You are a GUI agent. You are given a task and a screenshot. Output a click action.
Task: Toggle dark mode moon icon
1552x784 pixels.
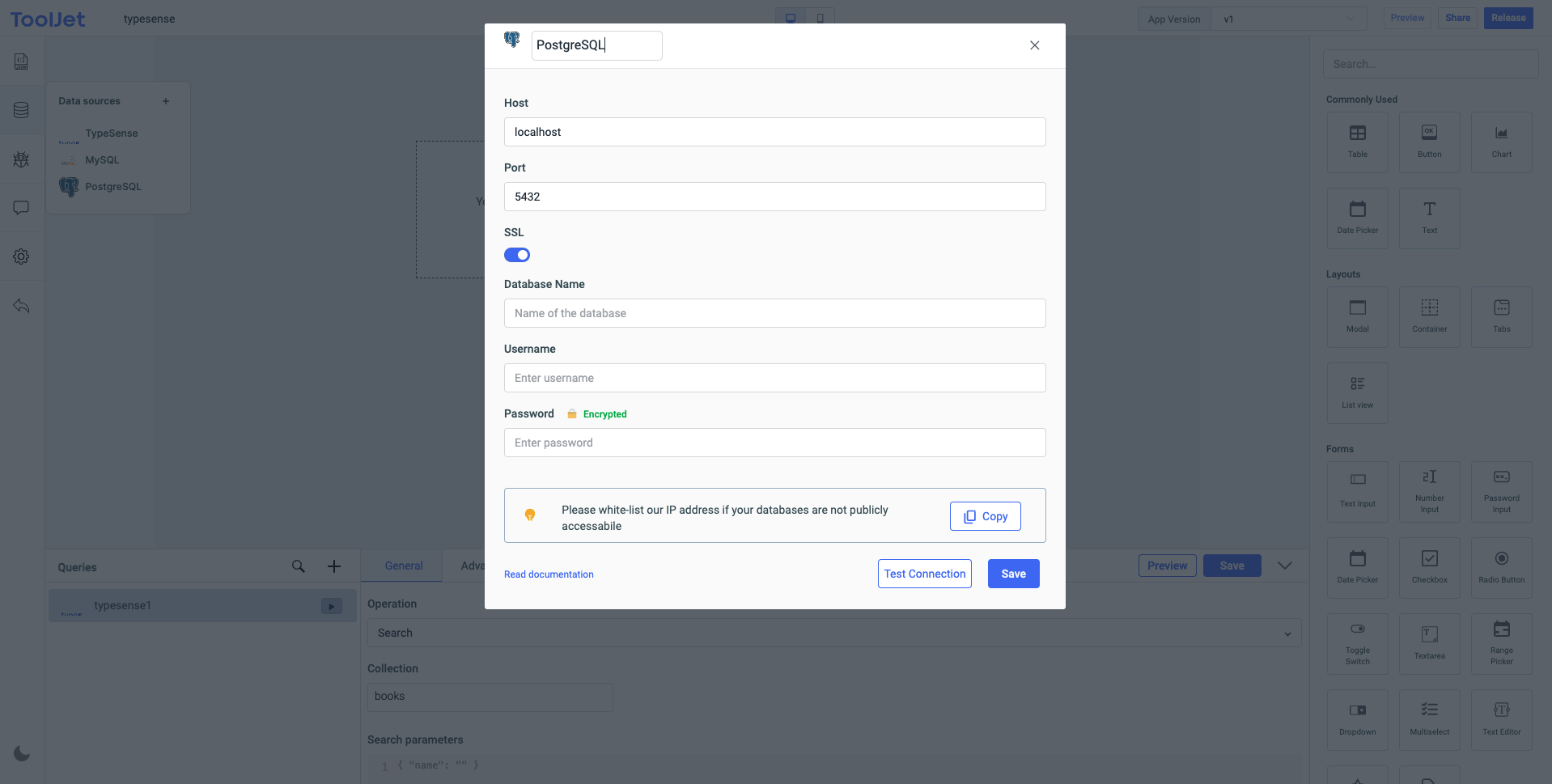(x=22, y=753)
